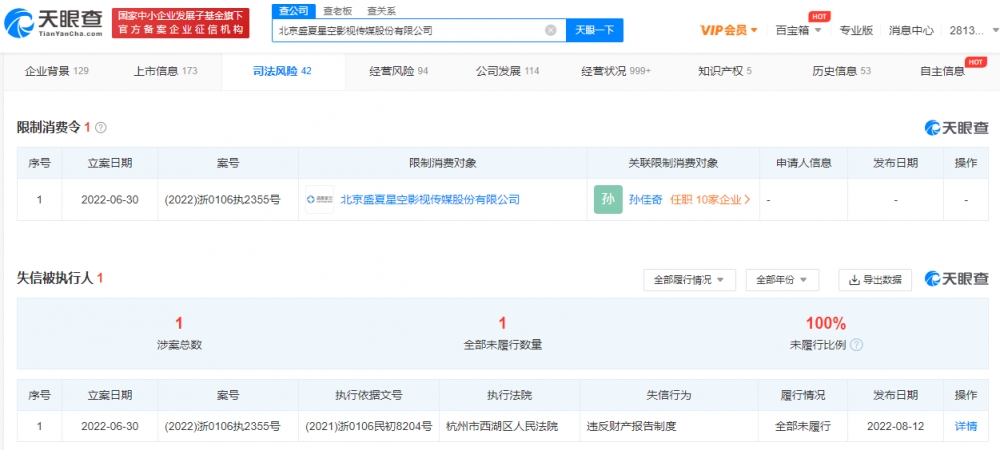1000x450 pixels.
Task: Click the 全部未履行 status cell
Action: [x=803, y=426]
